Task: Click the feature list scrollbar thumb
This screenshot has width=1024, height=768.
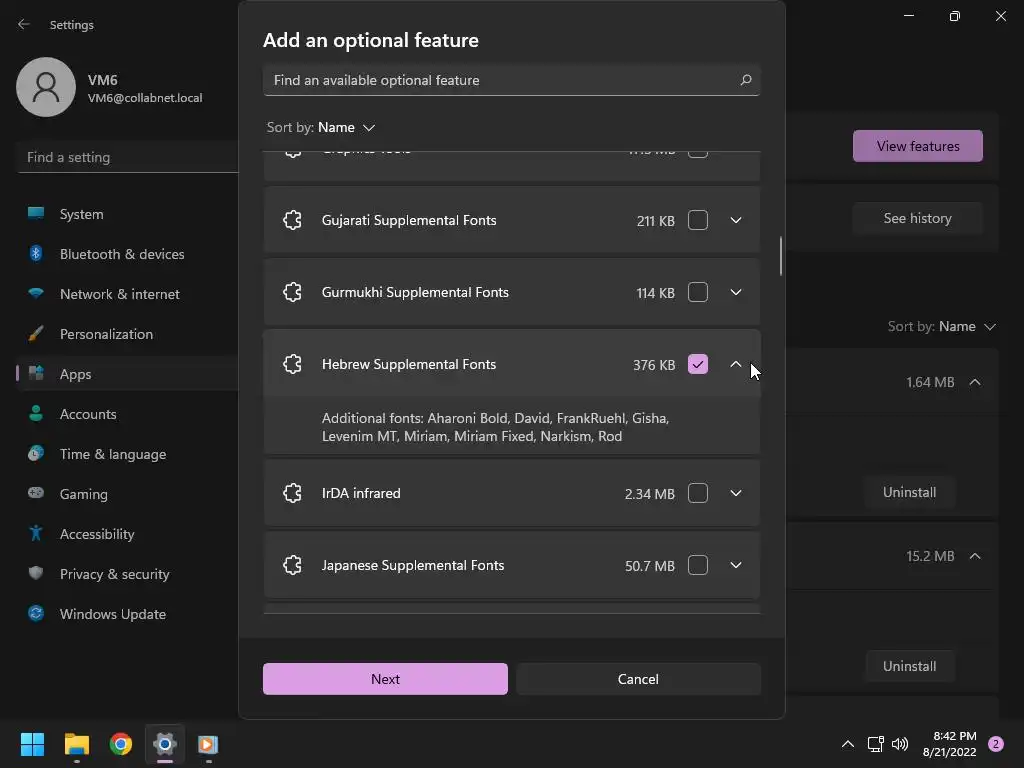Action: [780, 256]
